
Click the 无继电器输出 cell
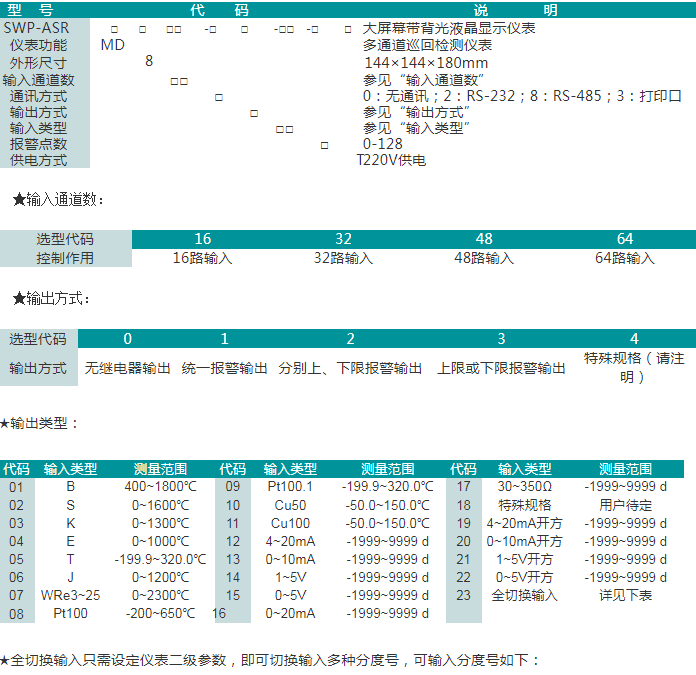[127, 368]
